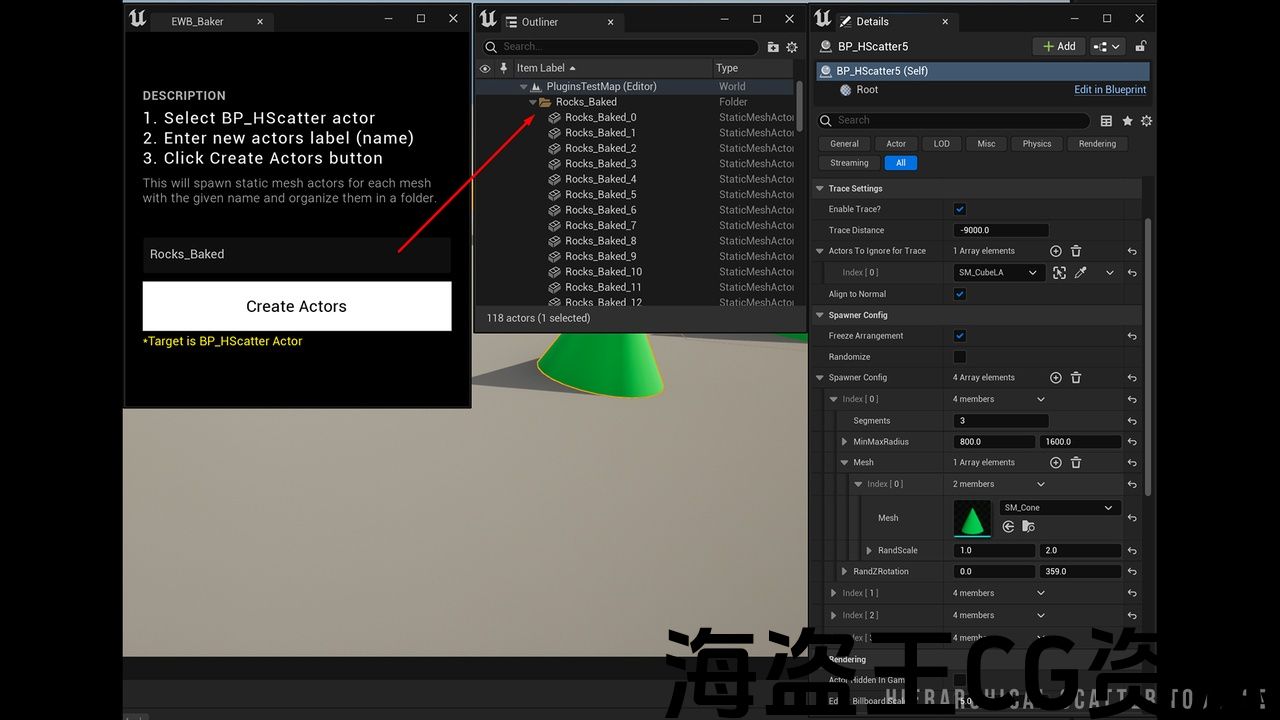
Task: Click the property matrix table icon
Action: click(x=1106, y=121)
